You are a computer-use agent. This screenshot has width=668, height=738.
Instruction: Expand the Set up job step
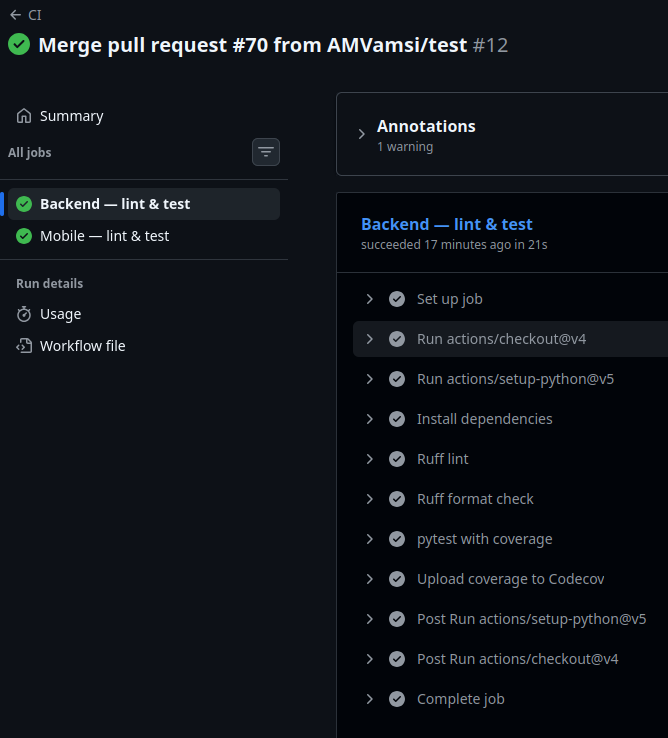pyautogui.click(x=370, y=299)
